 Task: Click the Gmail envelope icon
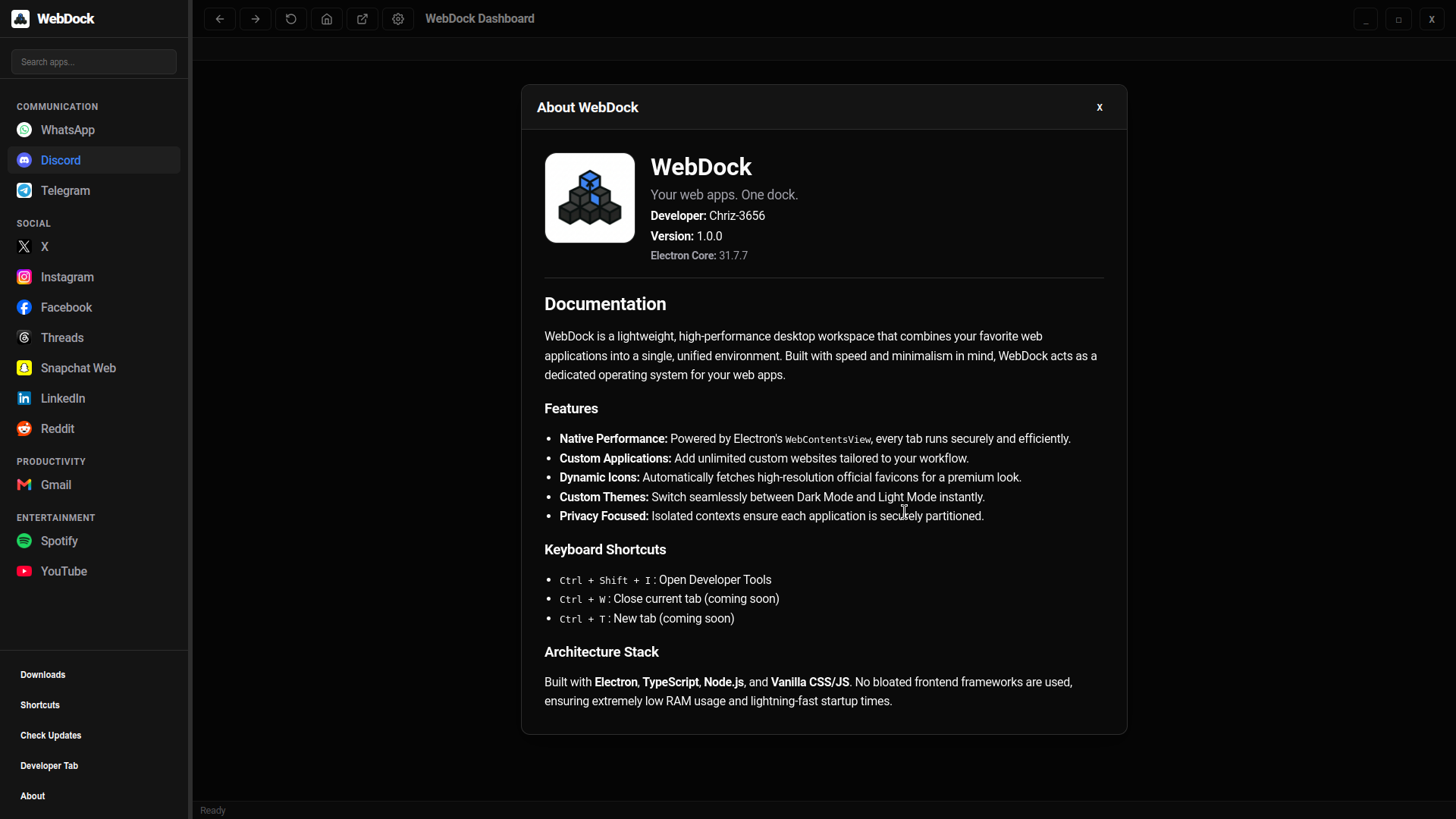click(24, 485)
